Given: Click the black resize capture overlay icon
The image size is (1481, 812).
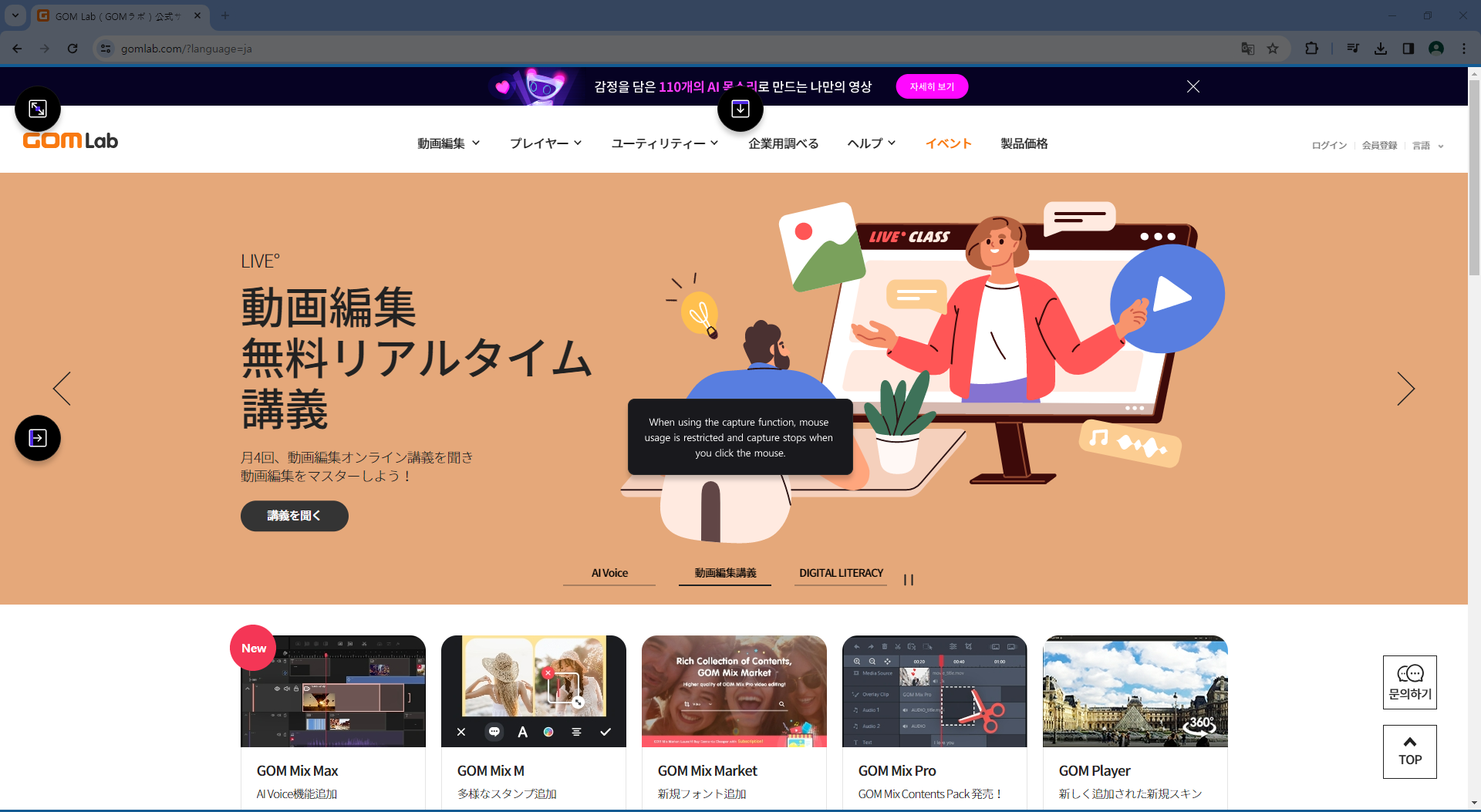Looking at the screenshot, I should (x=38, y=109).
